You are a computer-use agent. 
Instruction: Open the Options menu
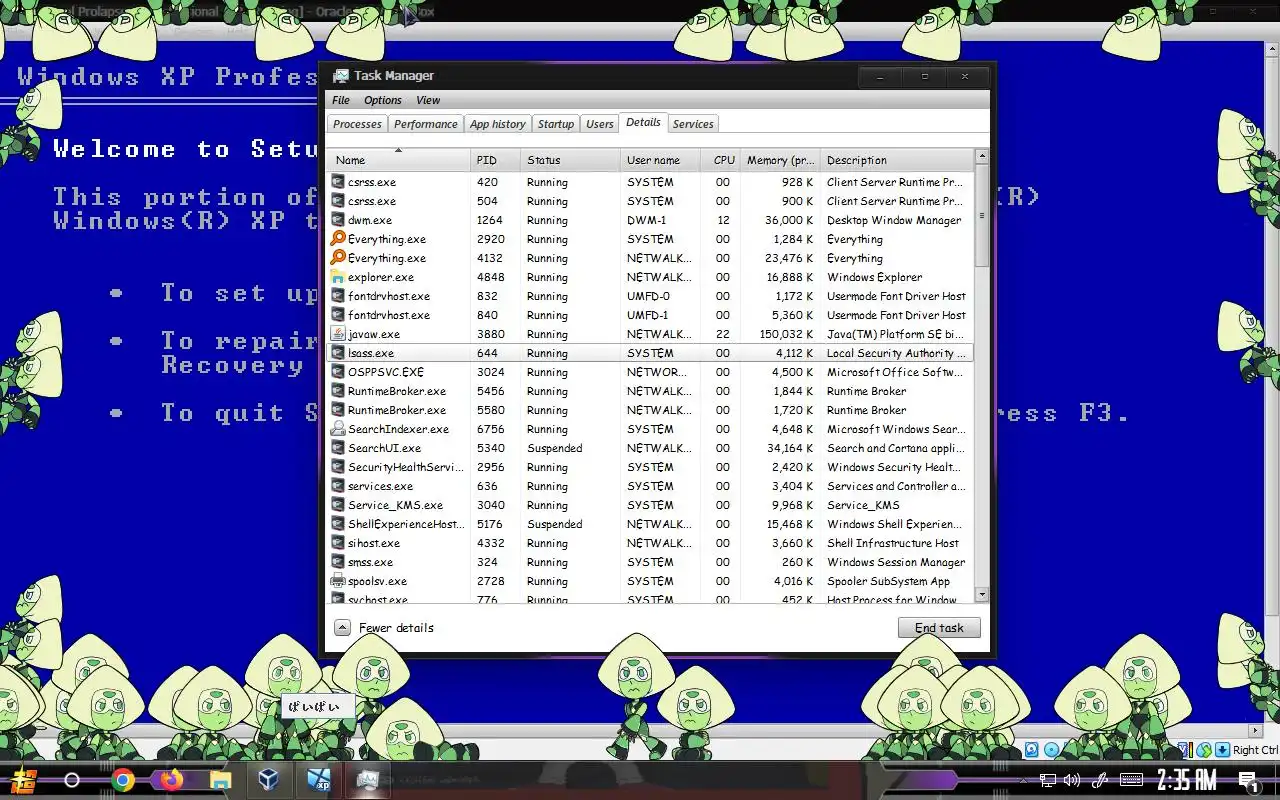click(x=382, y=100)
